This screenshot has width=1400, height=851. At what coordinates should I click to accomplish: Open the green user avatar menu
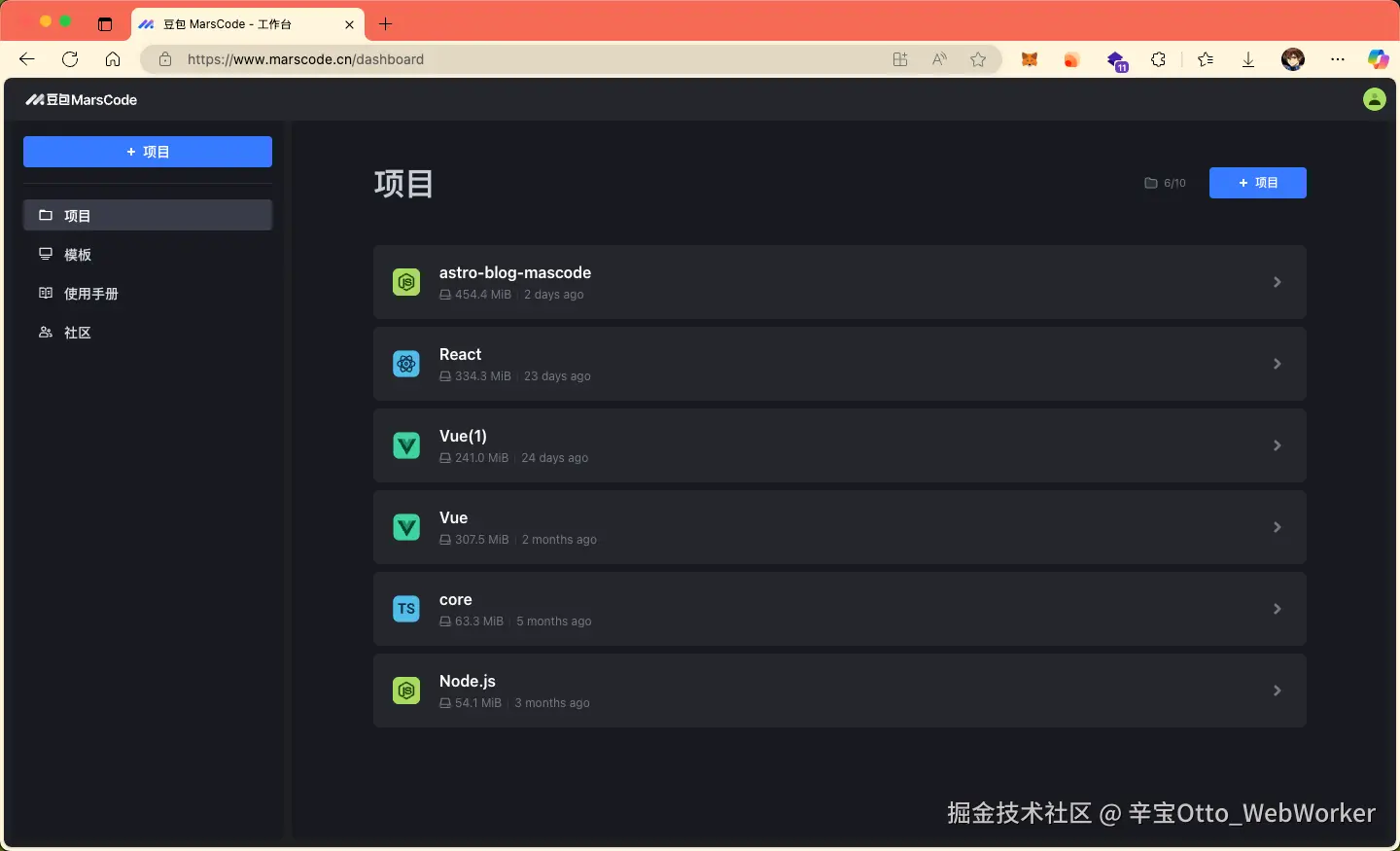[1374, 99]
